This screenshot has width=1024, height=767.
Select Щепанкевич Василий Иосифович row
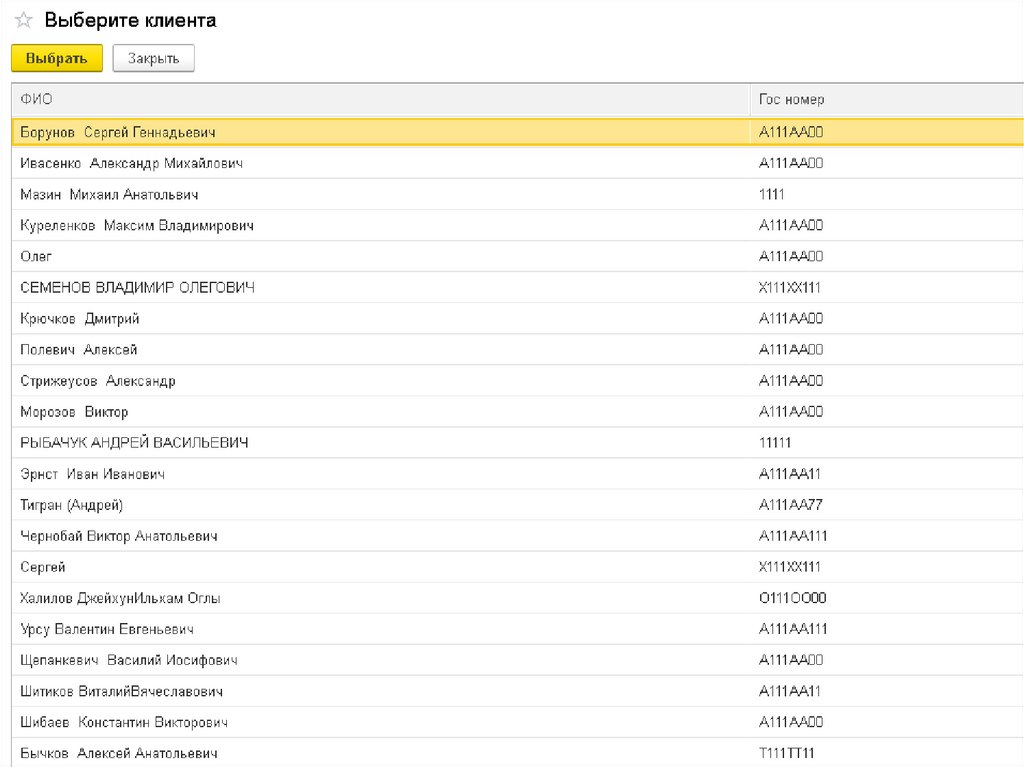pyautogui.click(x=128, y=661)
